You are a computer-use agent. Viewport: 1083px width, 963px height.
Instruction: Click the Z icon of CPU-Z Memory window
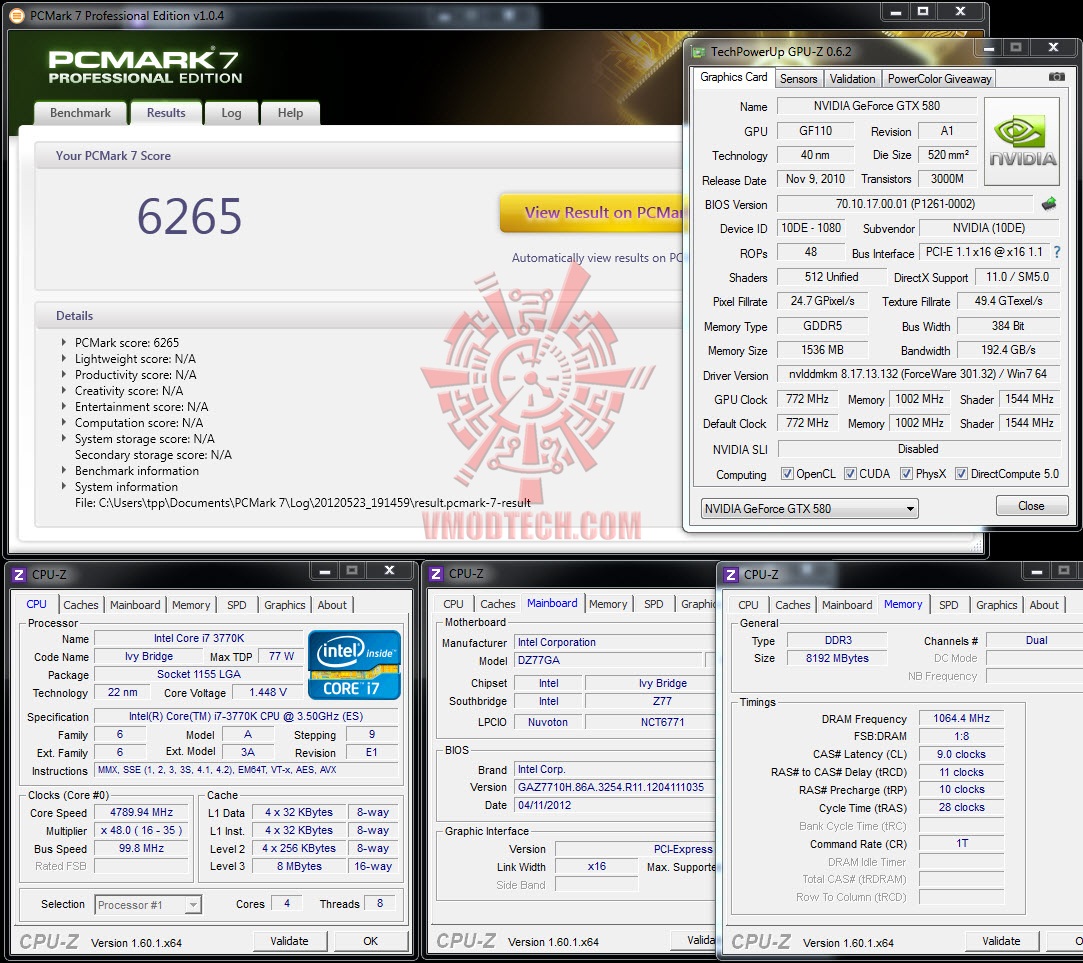point(731,575)
